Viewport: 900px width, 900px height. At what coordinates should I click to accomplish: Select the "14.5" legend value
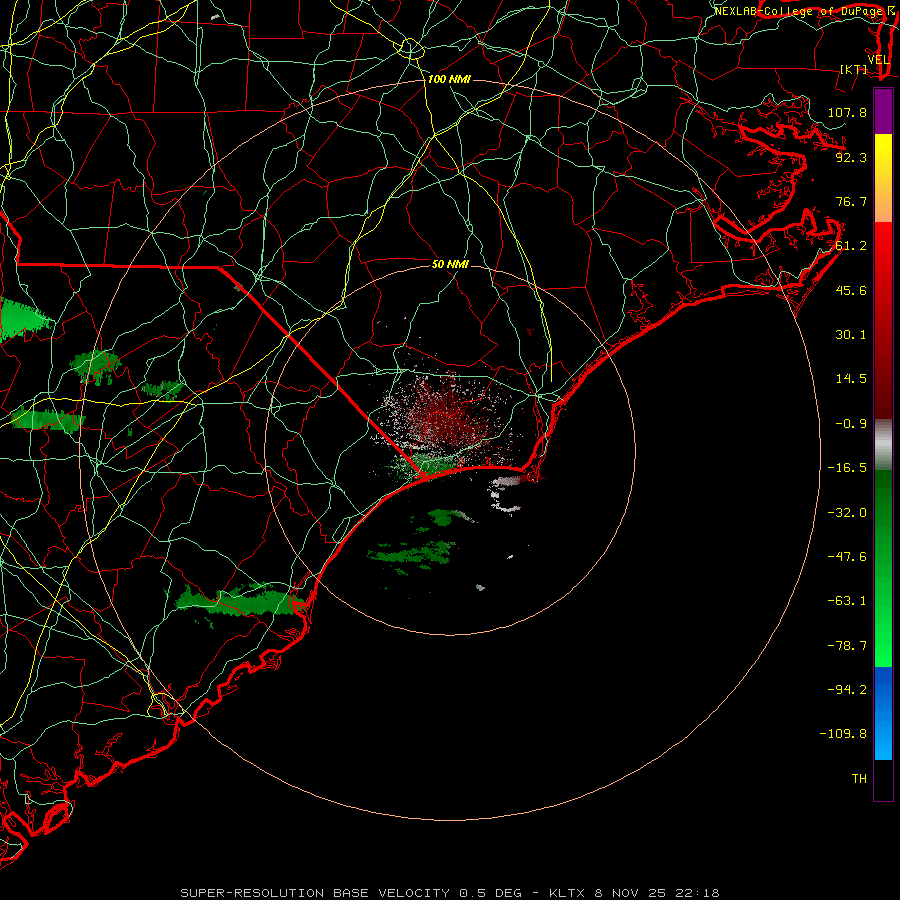click(851, 379)
